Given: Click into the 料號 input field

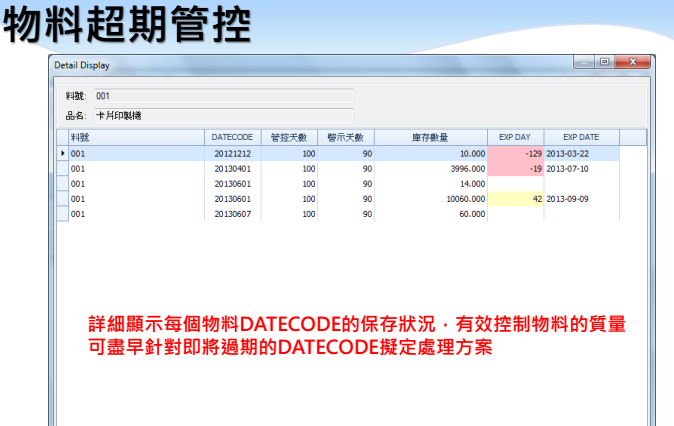Looking at the screenshot, I should [223, 96].
